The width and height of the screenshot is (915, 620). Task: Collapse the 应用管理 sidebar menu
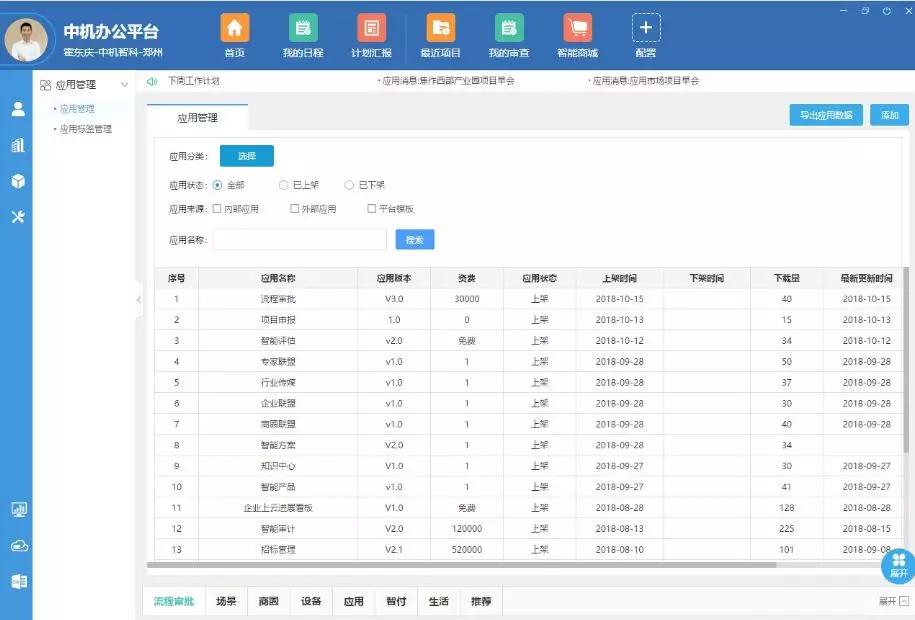pos(124,85)
